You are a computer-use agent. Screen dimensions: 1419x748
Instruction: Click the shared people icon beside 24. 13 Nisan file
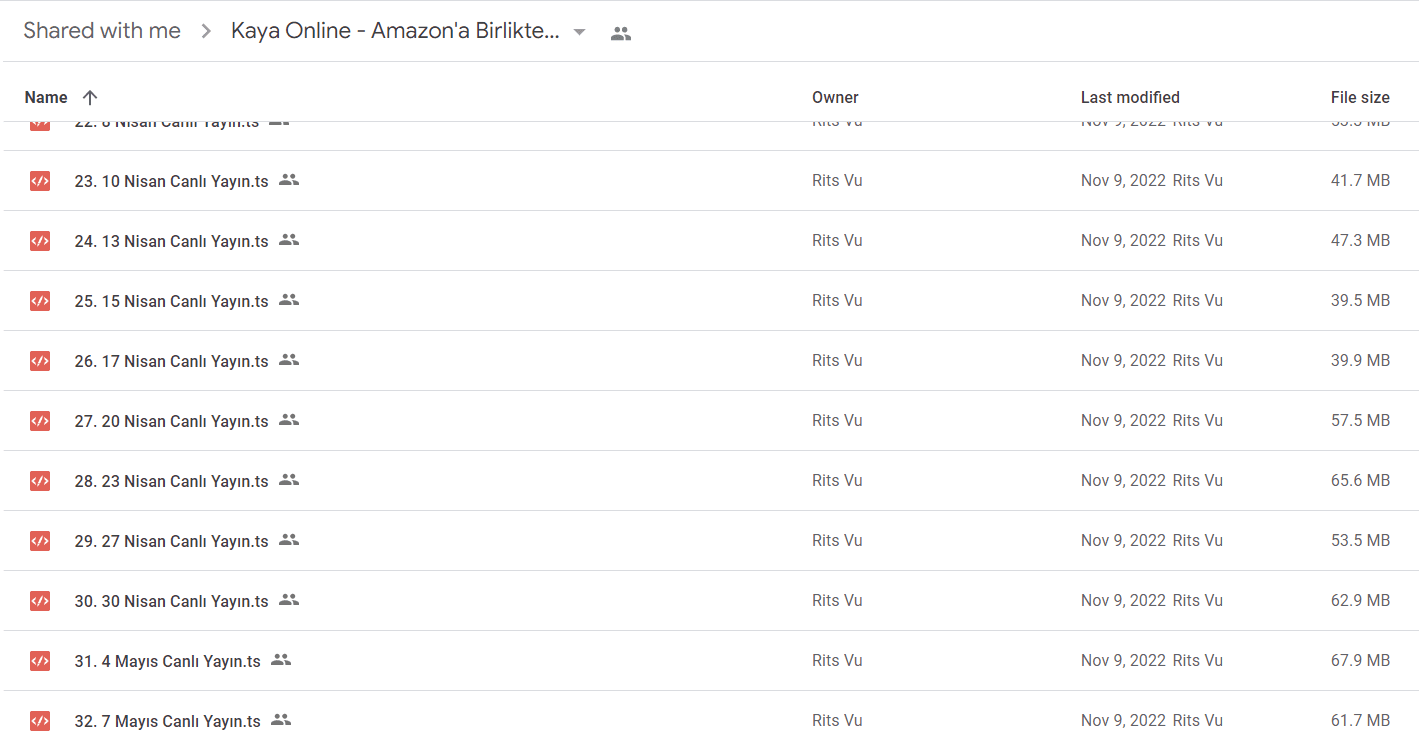289,240
